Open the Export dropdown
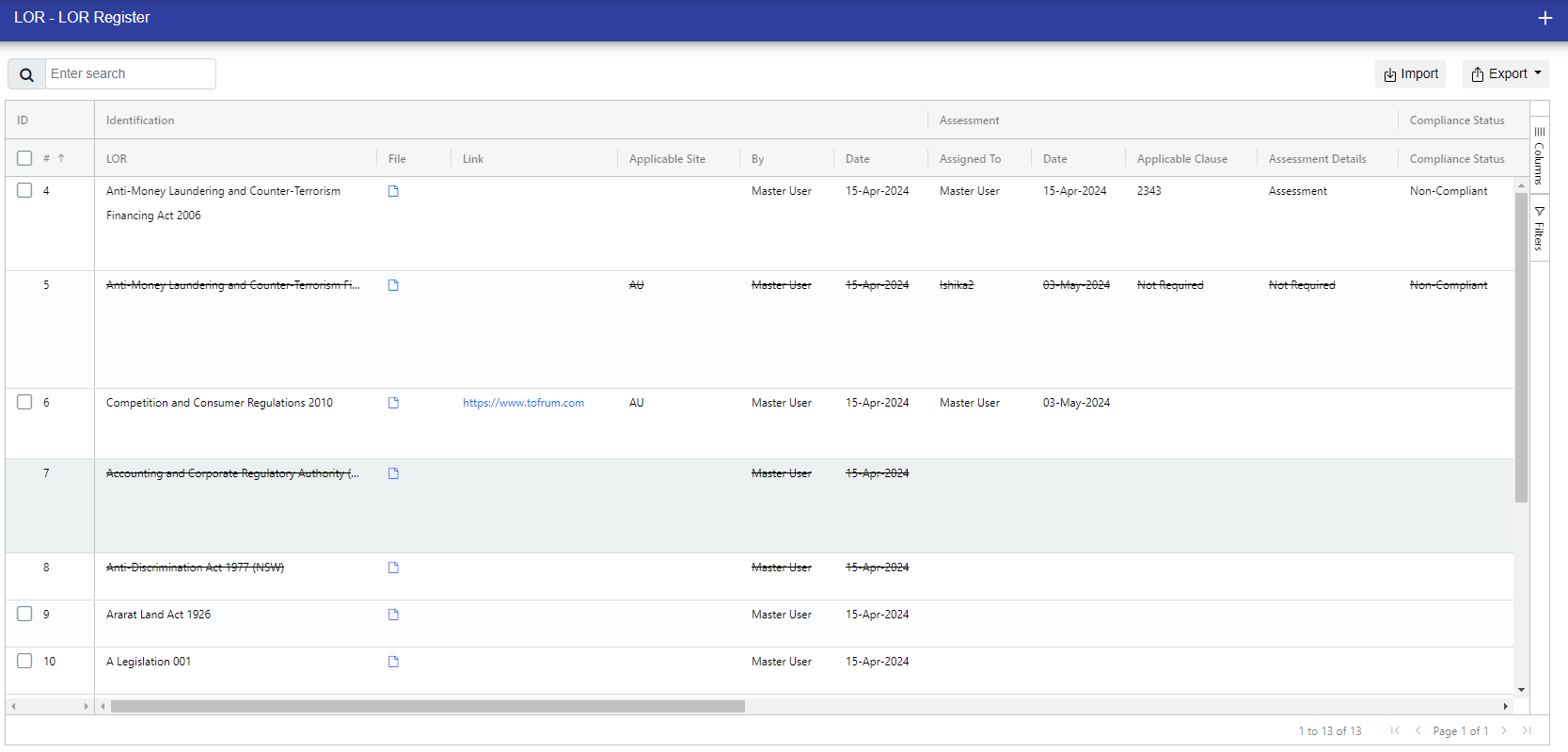Viewport: 1568px width, 752px height. 1506,74
